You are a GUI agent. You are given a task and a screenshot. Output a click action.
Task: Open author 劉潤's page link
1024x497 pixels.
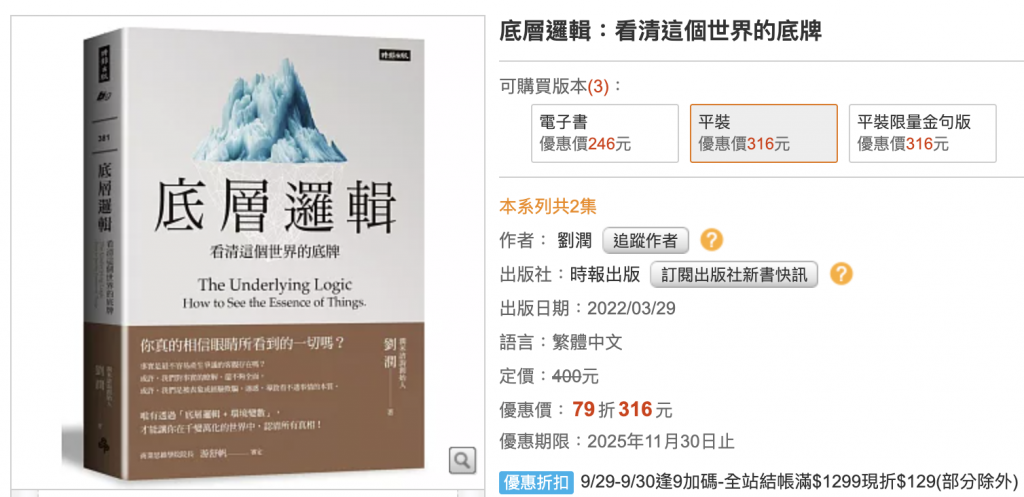pos(576,240)
